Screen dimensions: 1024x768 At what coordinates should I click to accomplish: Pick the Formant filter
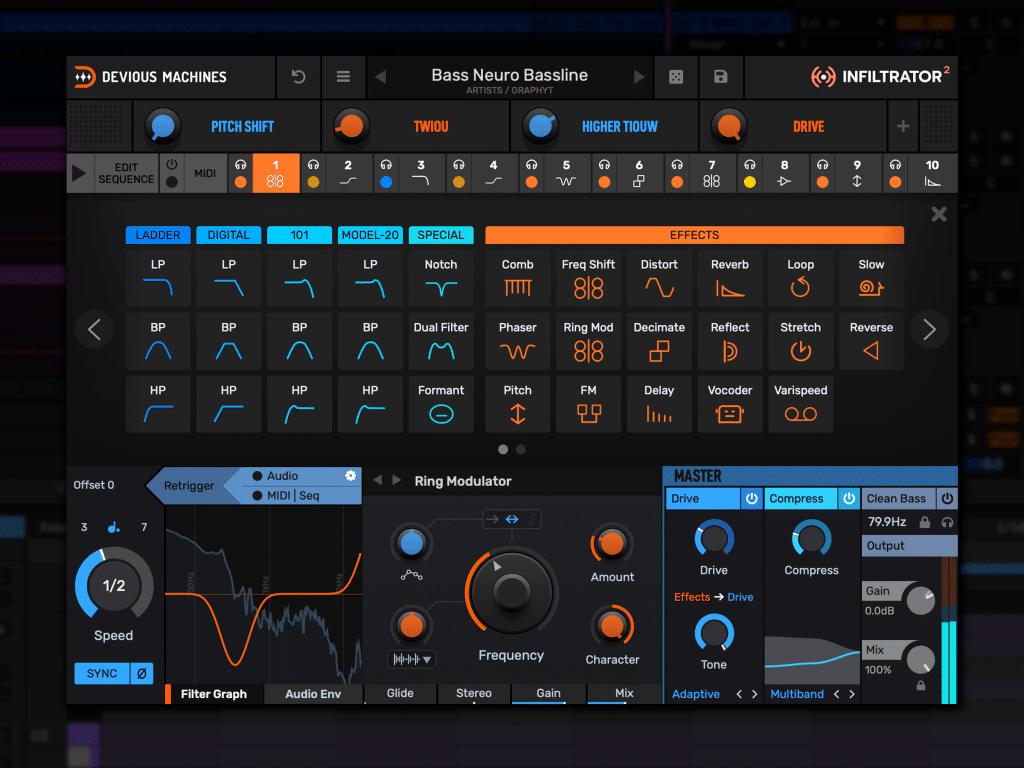pos(441,404)
